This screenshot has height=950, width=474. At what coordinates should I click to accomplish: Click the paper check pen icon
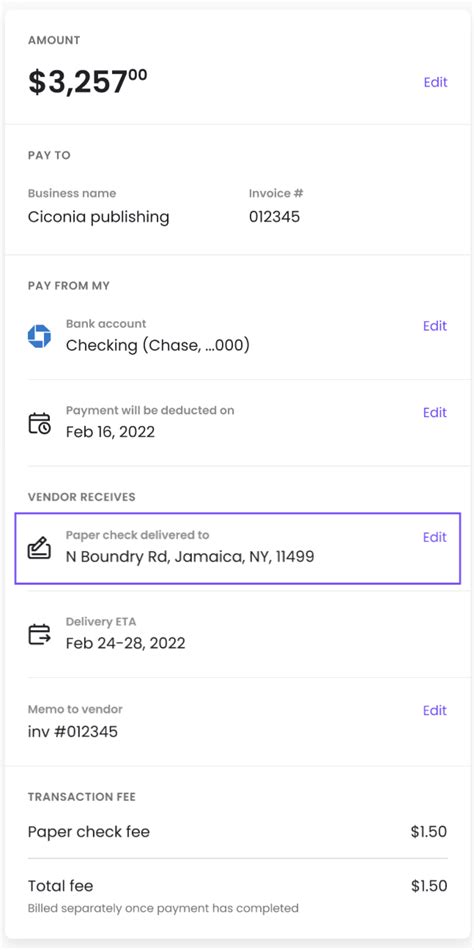click(x=40, y=548)
